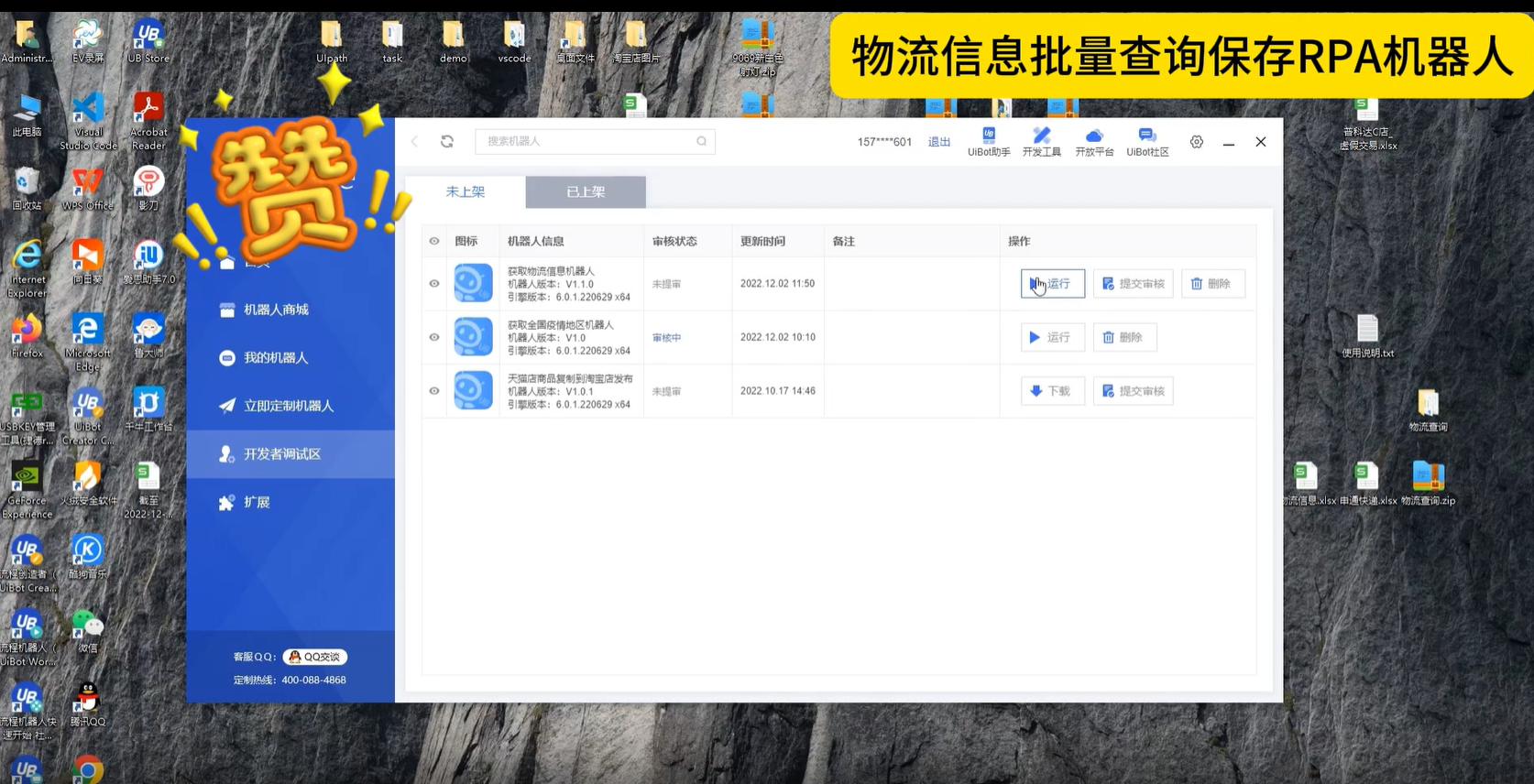Viewport: 1534px width, 784px height.
Task: Select GeForce Experience desktop icon
Action: point(27,491)
